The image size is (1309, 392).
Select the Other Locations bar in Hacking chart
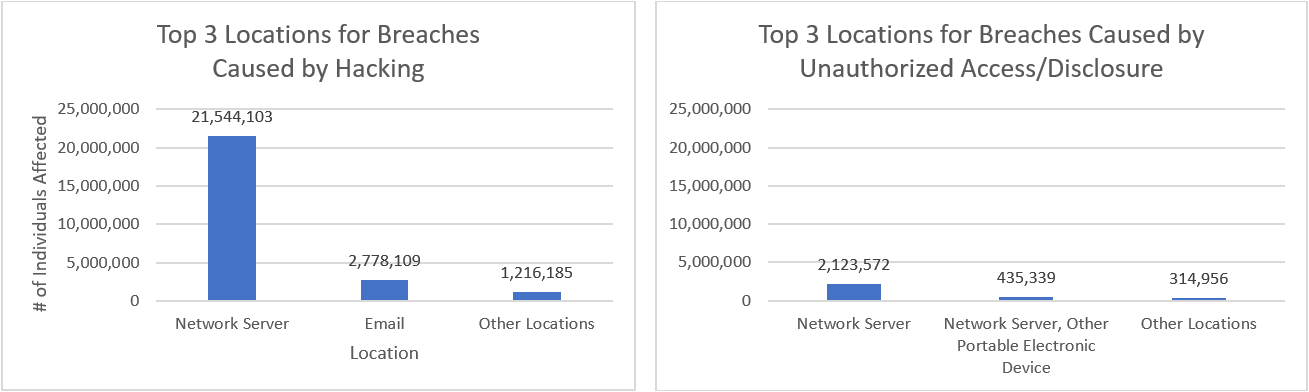pyautogui.click(x=536, y=296)
